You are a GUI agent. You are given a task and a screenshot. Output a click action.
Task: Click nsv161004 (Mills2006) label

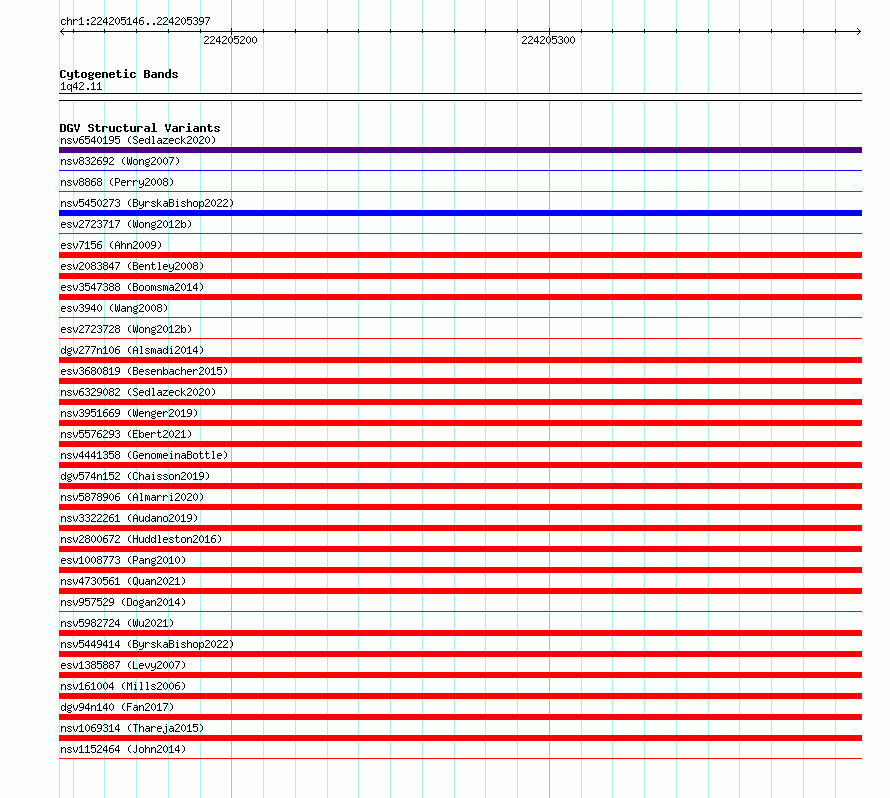pyautogui.click(x=123, y=686)
